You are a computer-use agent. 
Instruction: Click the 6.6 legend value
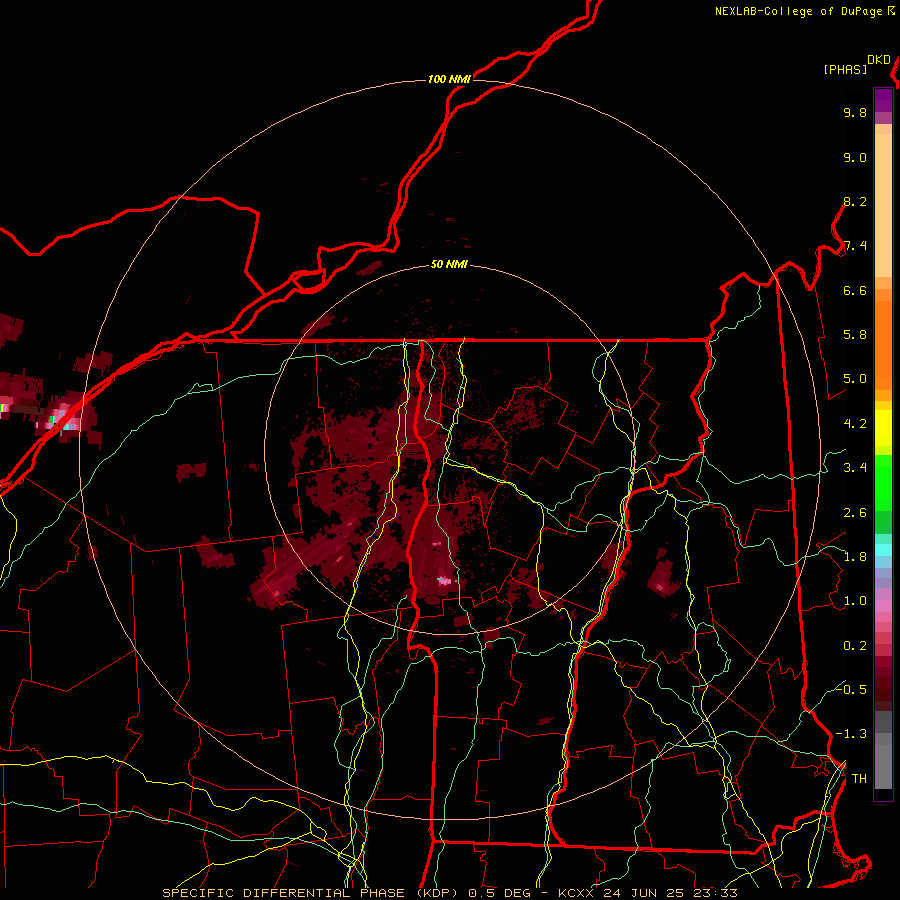click(855, 290)
